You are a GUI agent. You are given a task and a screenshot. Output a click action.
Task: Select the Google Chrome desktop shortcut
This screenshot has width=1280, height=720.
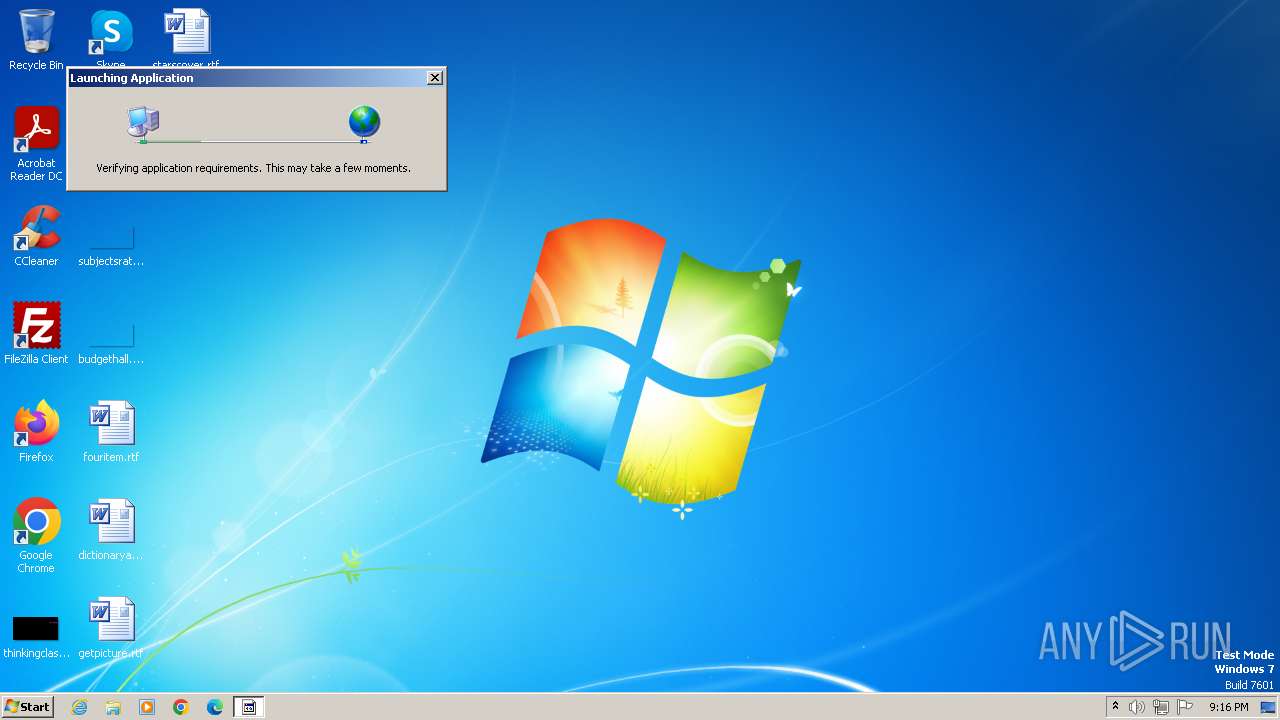tap(36, 536)
